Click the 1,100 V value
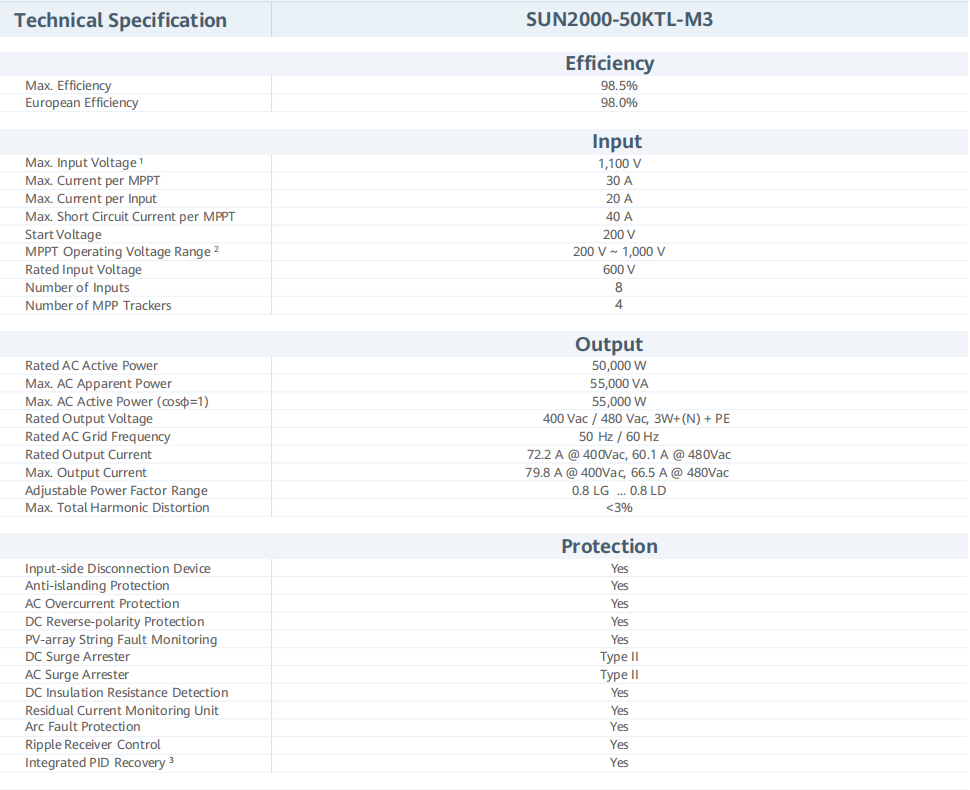This screenshot has width=970, height=790. pyautogui.click(x=619, y=163)
